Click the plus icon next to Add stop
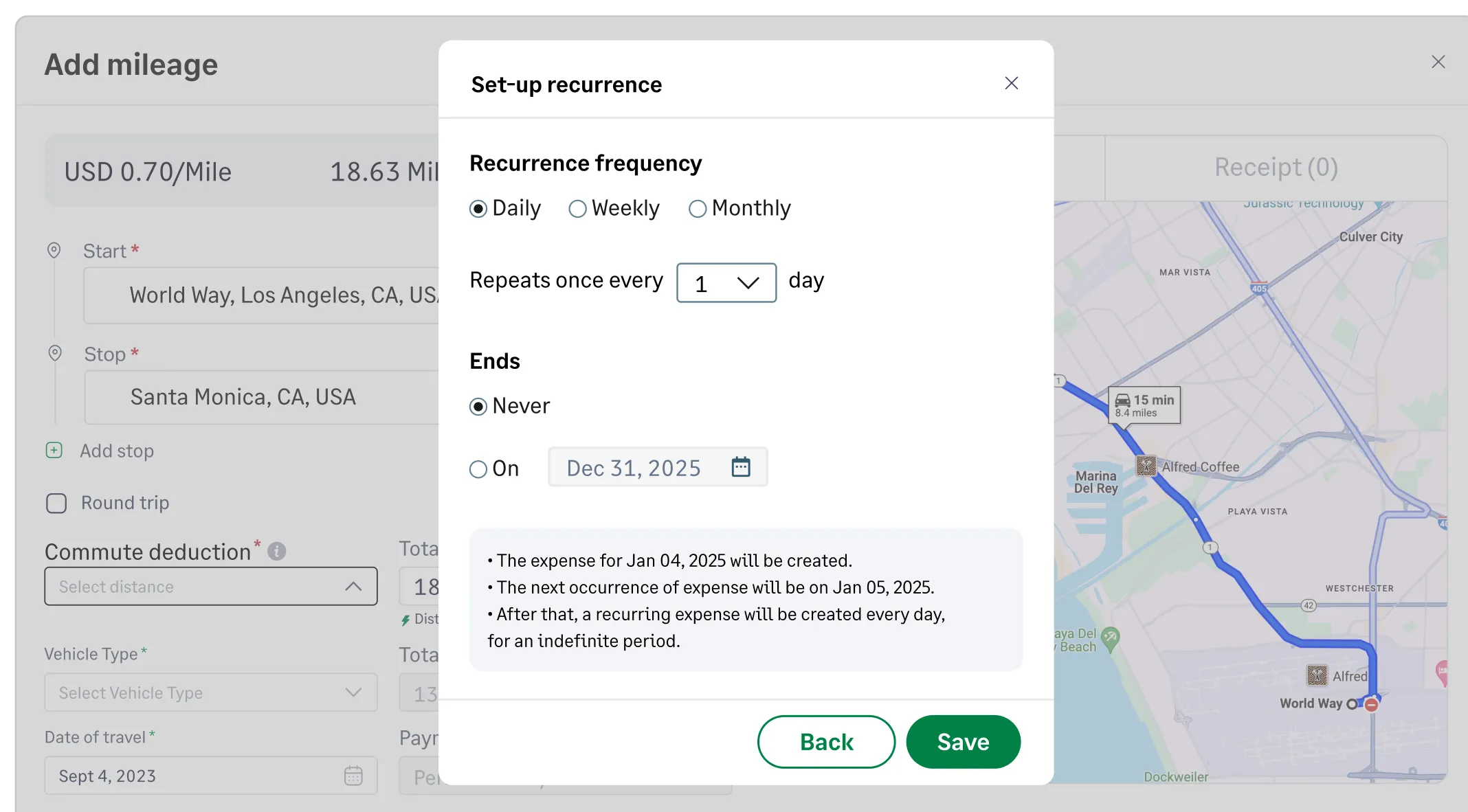Image resolution: width=1468 pixels, height=812 pixels. click(54, 451)
